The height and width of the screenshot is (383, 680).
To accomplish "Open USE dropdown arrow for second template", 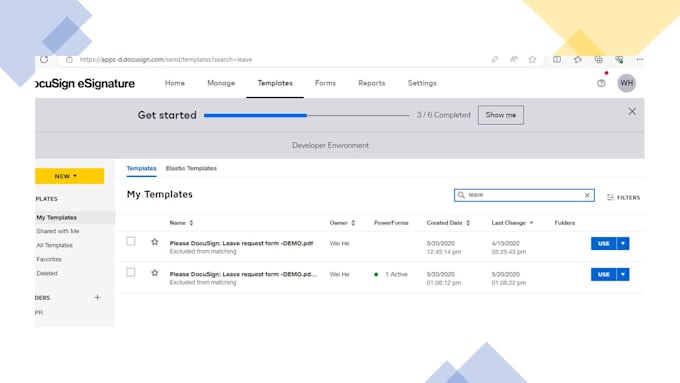I will pyautogui.click(x=623, y=275).
